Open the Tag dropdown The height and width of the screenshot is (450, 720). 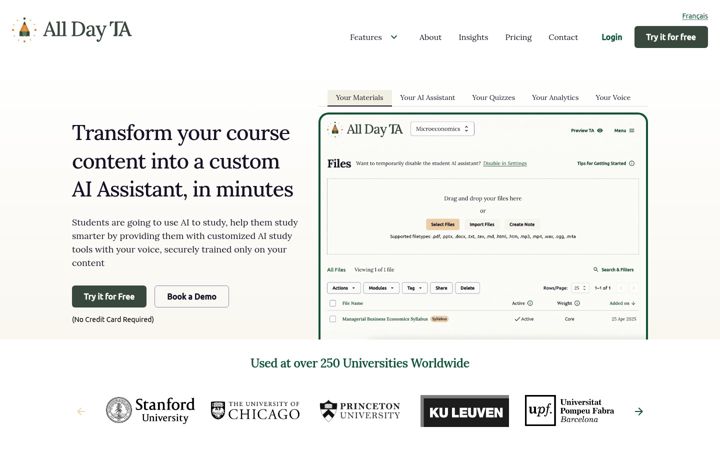414,288
